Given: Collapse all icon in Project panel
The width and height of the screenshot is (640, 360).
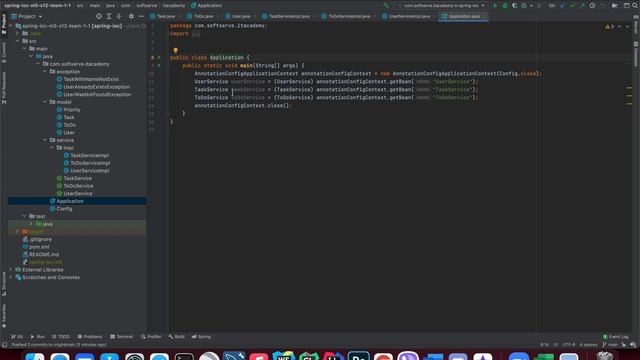Looking at the screenshot, I should 119,16.
